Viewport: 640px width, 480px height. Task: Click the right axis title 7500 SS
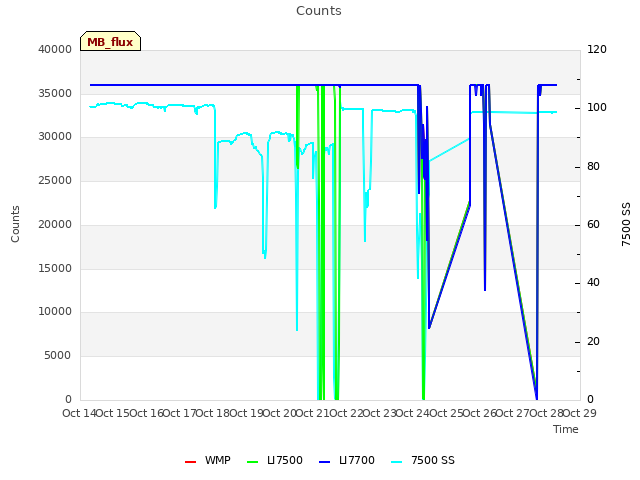tap(626, 224)
